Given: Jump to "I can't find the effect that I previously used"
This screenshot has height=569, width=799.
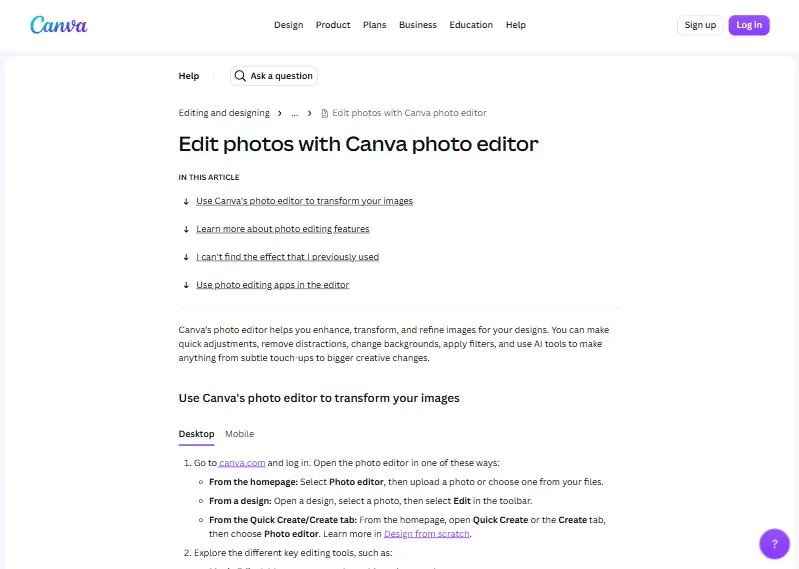Looking at the screenshot, I should [x=287, y=257].
